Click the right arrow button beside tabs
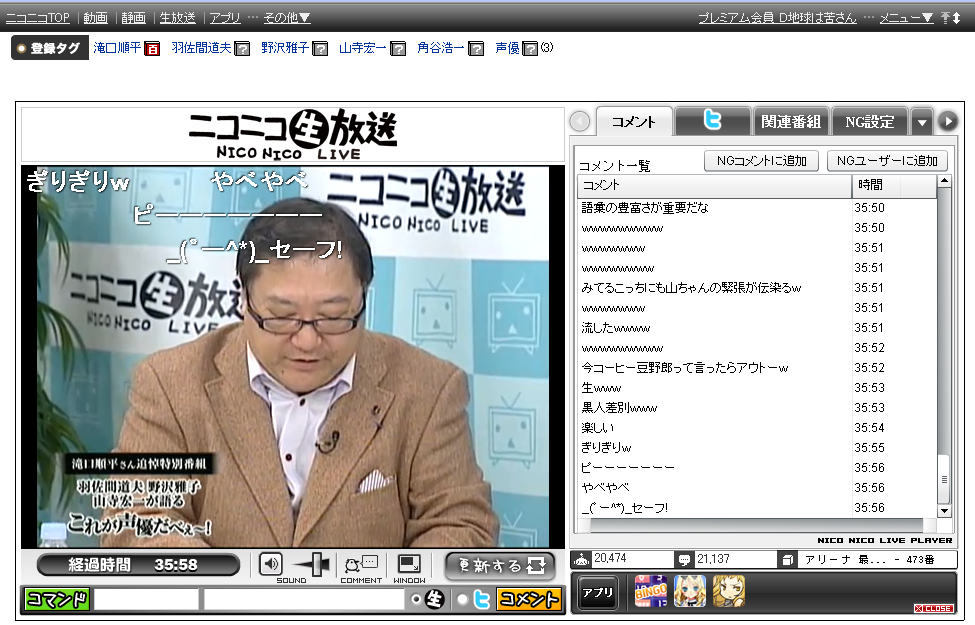Viewport: 975px width, 625px height. tap(946, 121)
